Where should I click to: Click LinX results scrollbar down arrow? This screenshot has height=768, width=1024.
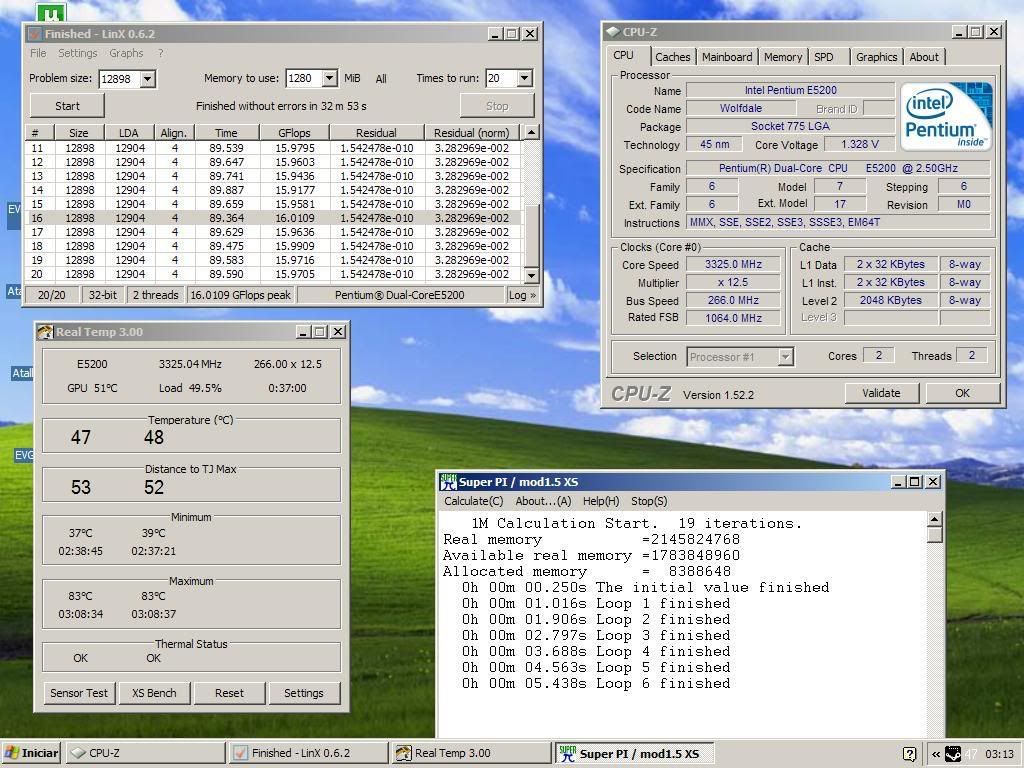click(532, 276)
